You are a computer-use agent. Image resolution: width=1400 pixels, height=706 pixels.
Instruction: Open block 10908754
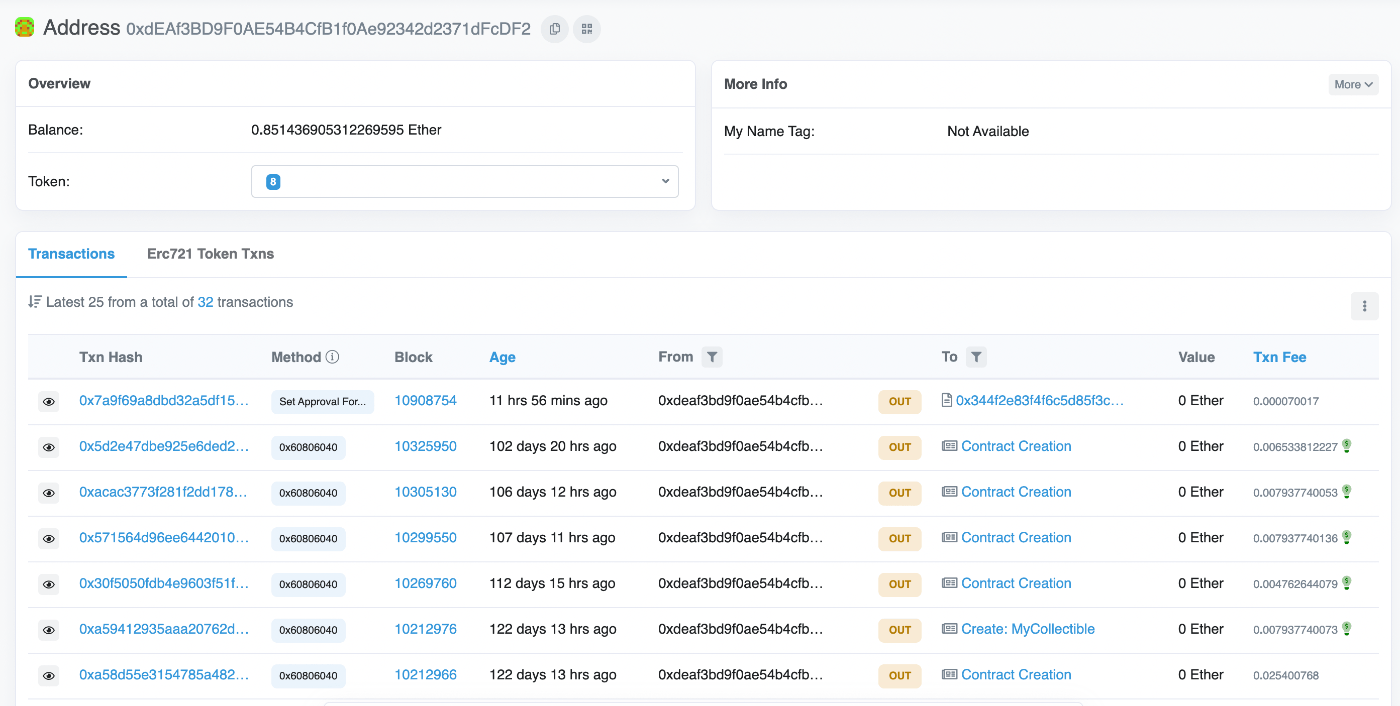[x=425, y=400]
